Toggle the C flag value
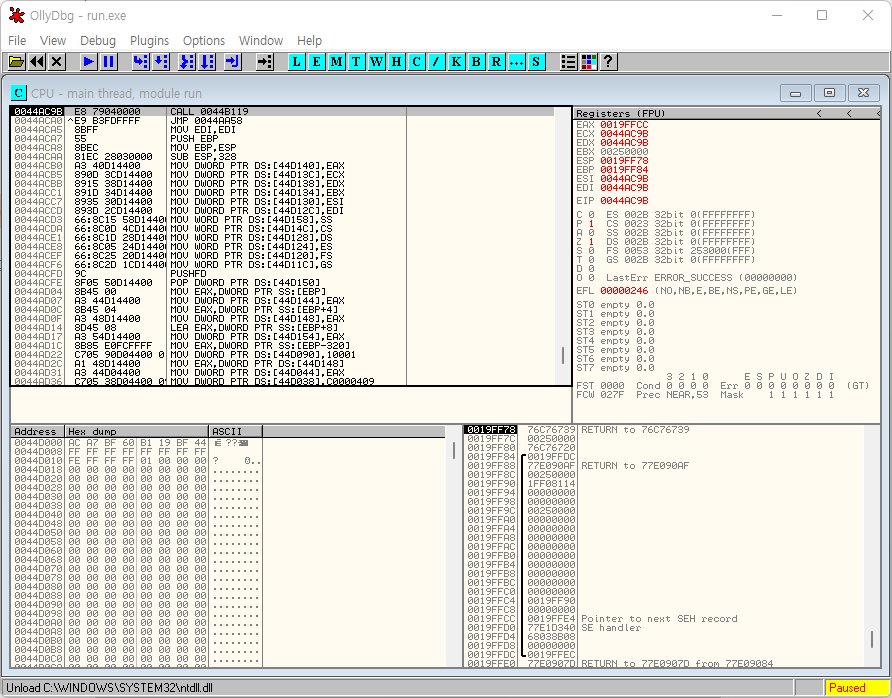892x698 pixels. (x=590, y=214)
